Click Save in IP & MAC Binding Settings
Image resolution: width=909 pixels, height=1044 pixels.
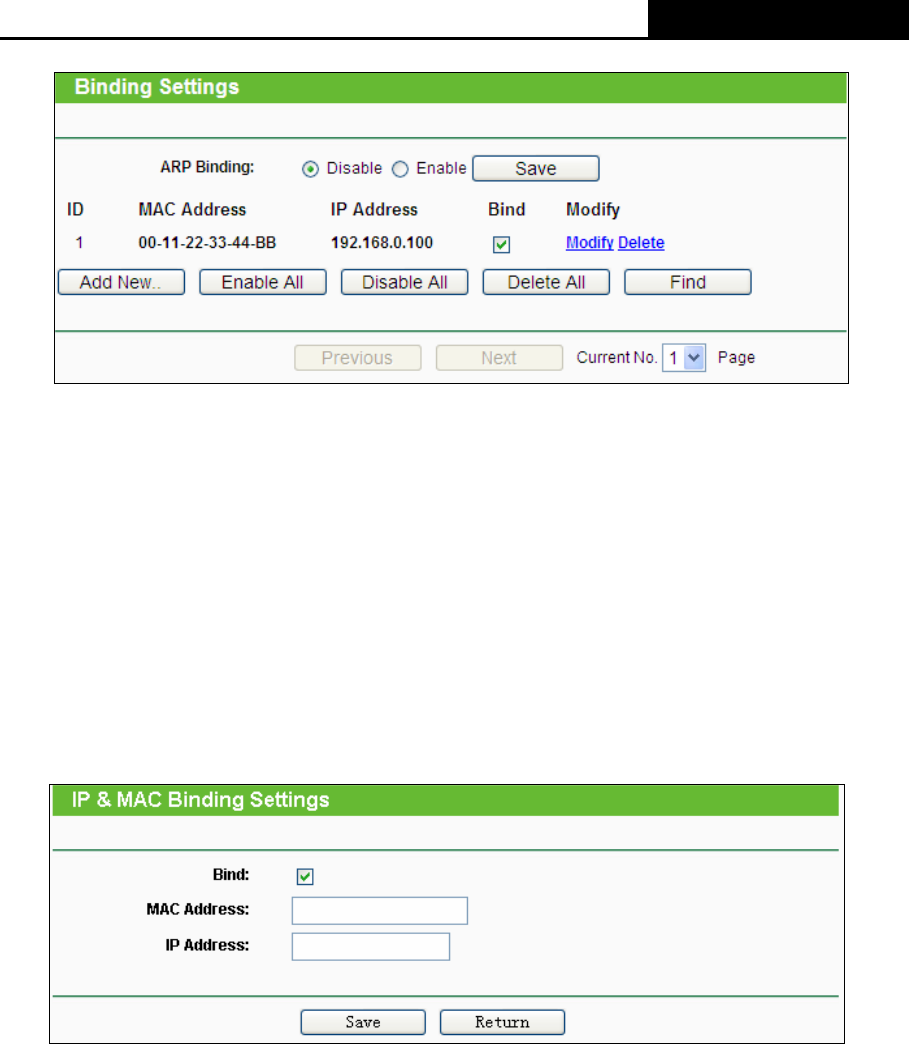(x=363, y=1022)
